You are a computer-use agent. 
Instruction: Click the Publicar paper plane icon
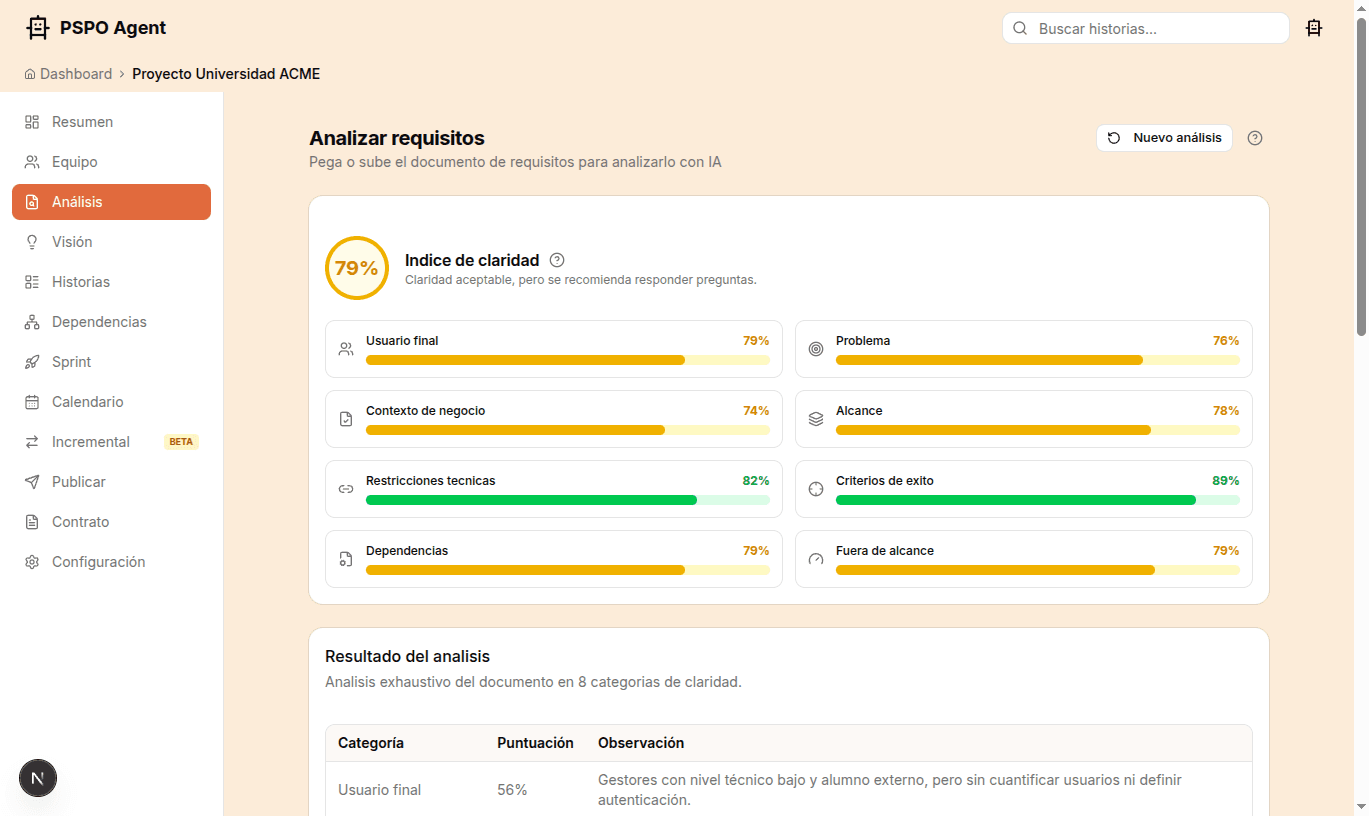[31, 481]
